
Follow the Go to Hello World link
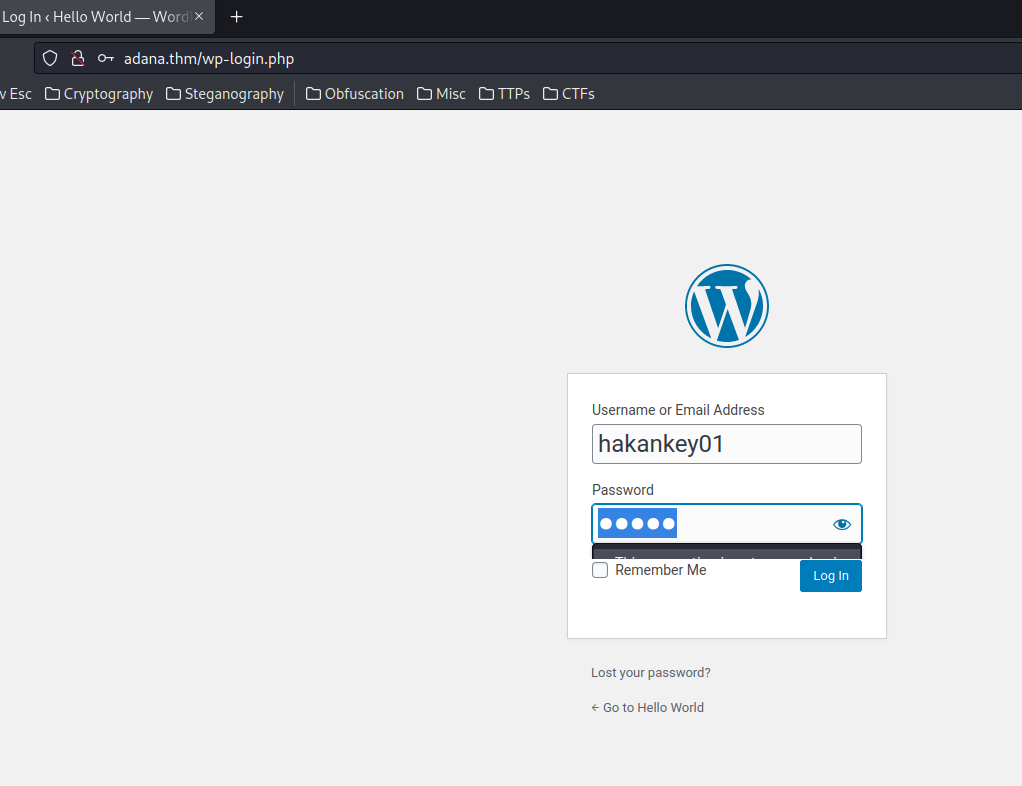click(647, 708)
